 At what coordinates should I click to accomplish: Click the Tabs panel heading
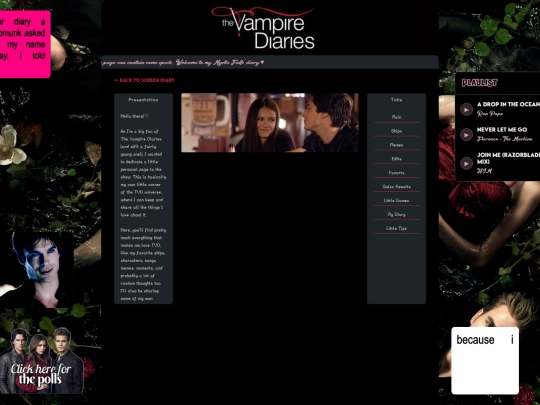[396, 100]
